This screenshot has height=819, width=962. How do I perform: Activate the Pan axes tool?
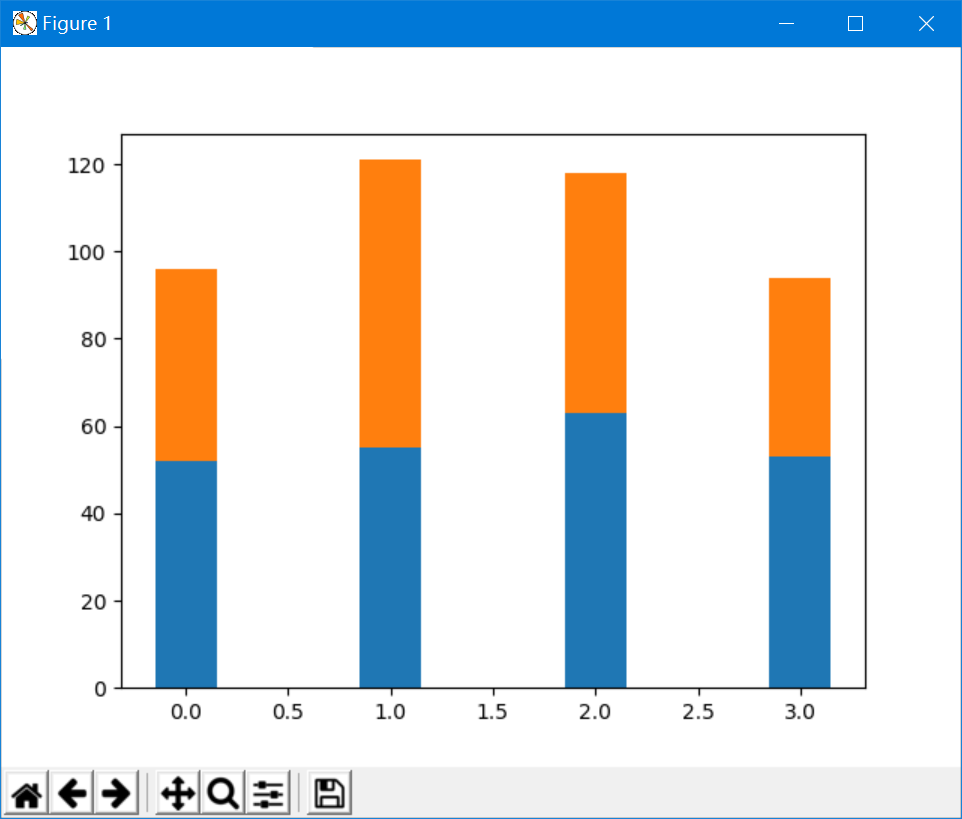click(178, 793)
